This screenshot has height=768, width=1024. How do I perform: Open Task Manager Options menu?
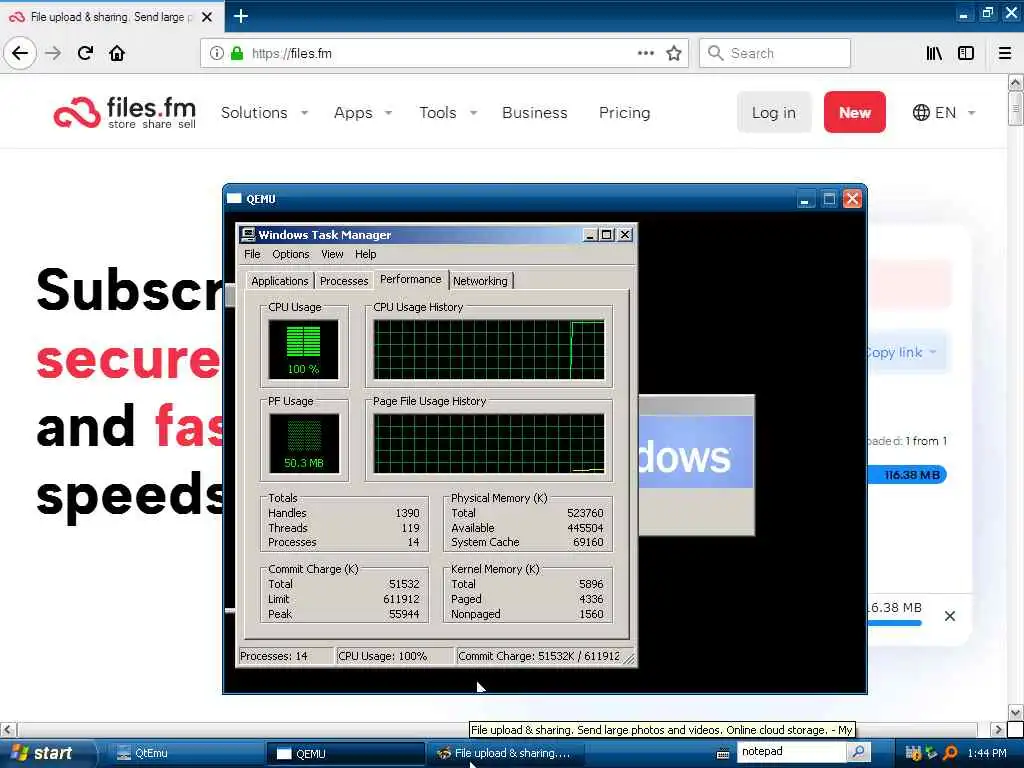[x=291, y=254]
